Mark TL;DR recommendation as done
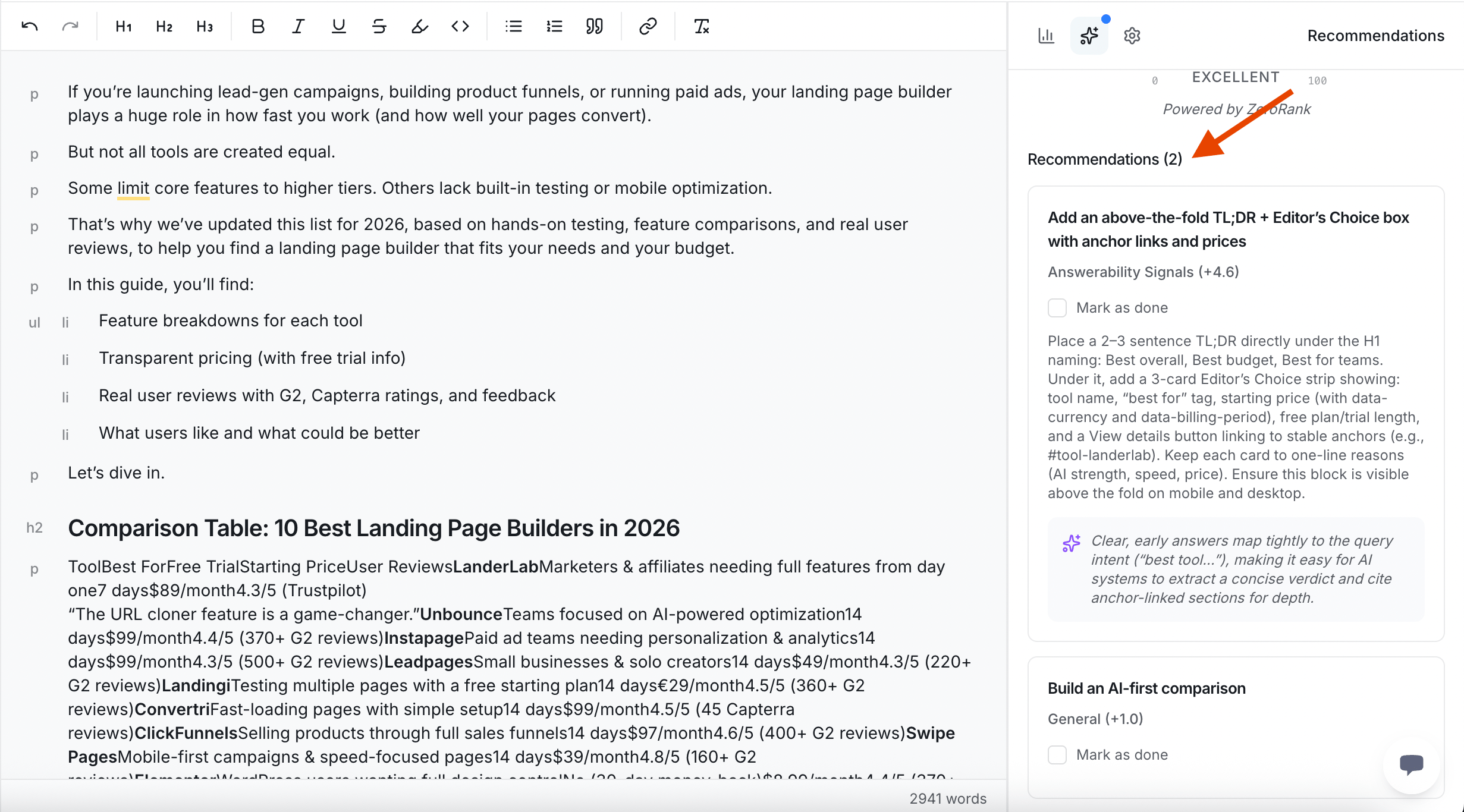This screenshot has height=812, width=1464. 1057,308
